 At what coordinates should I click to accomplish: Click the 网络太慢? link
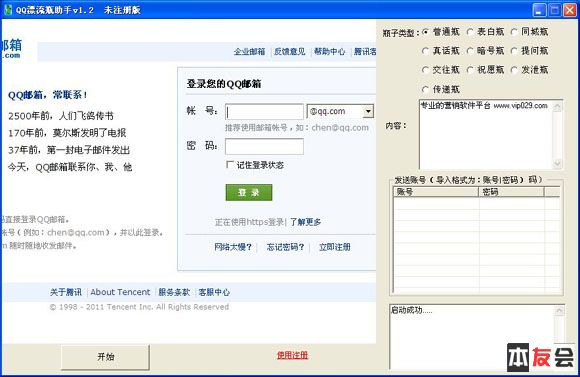click(233, 247)
